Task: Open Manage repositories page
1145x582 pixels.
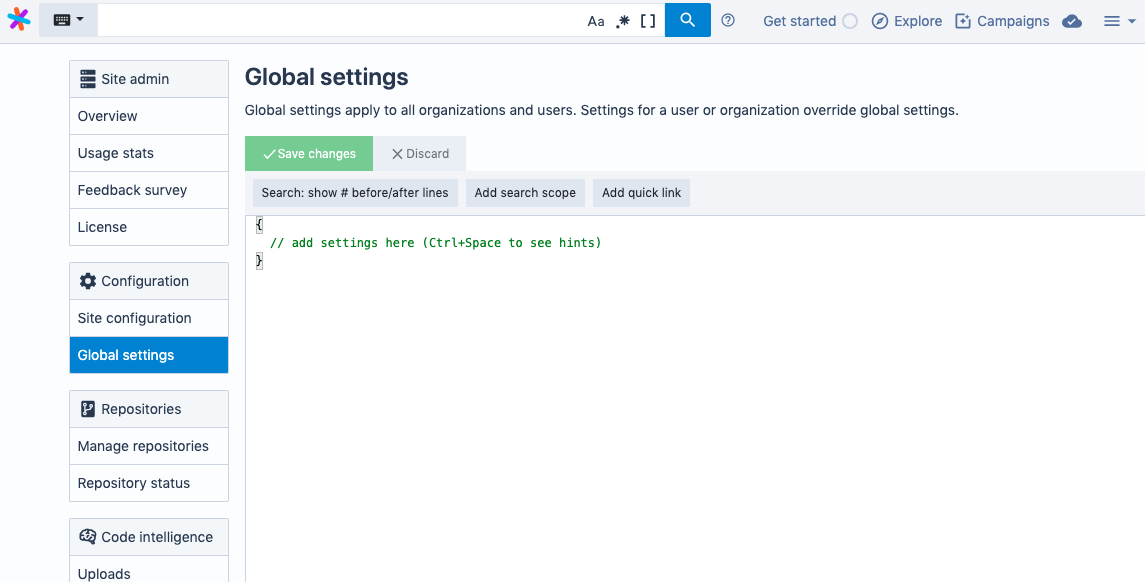Action: point(149,446)
